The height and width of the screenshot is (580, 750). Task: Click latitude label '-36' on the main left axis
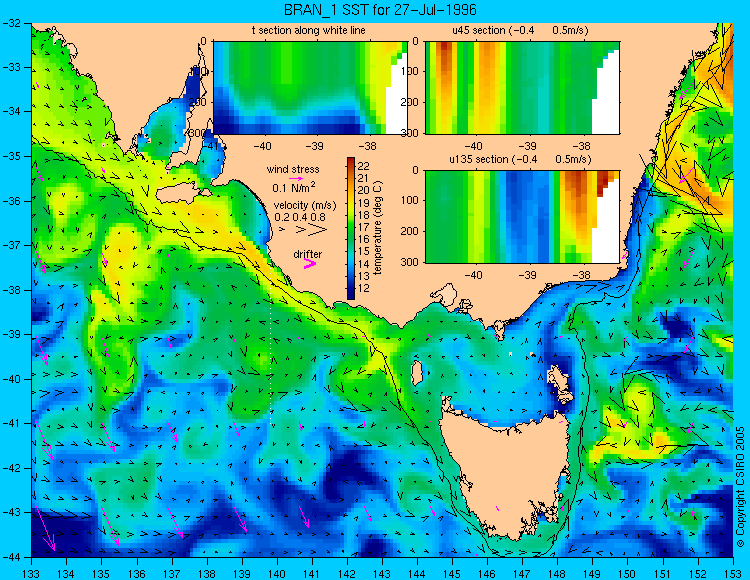point(11,201)
